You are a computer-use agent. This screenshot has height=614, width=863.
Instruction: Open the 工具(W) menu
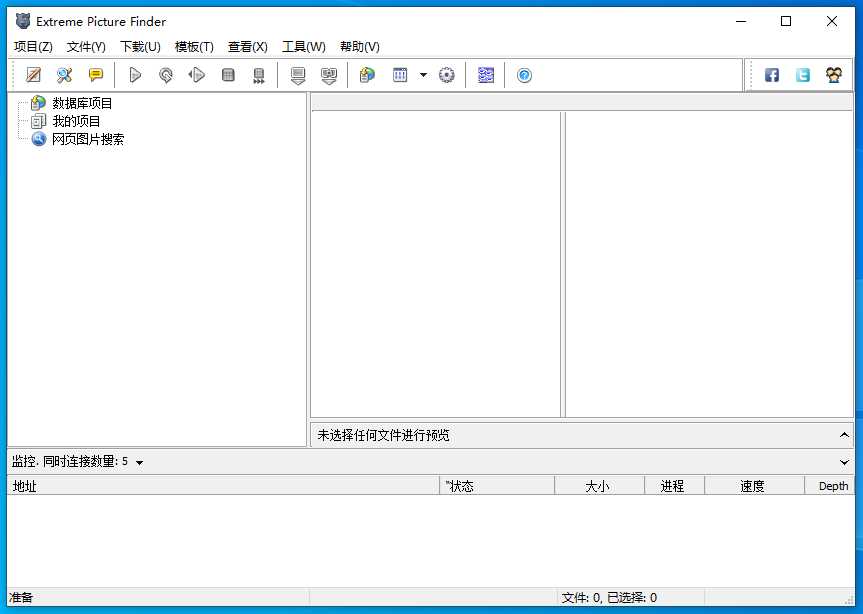point(303,47)
